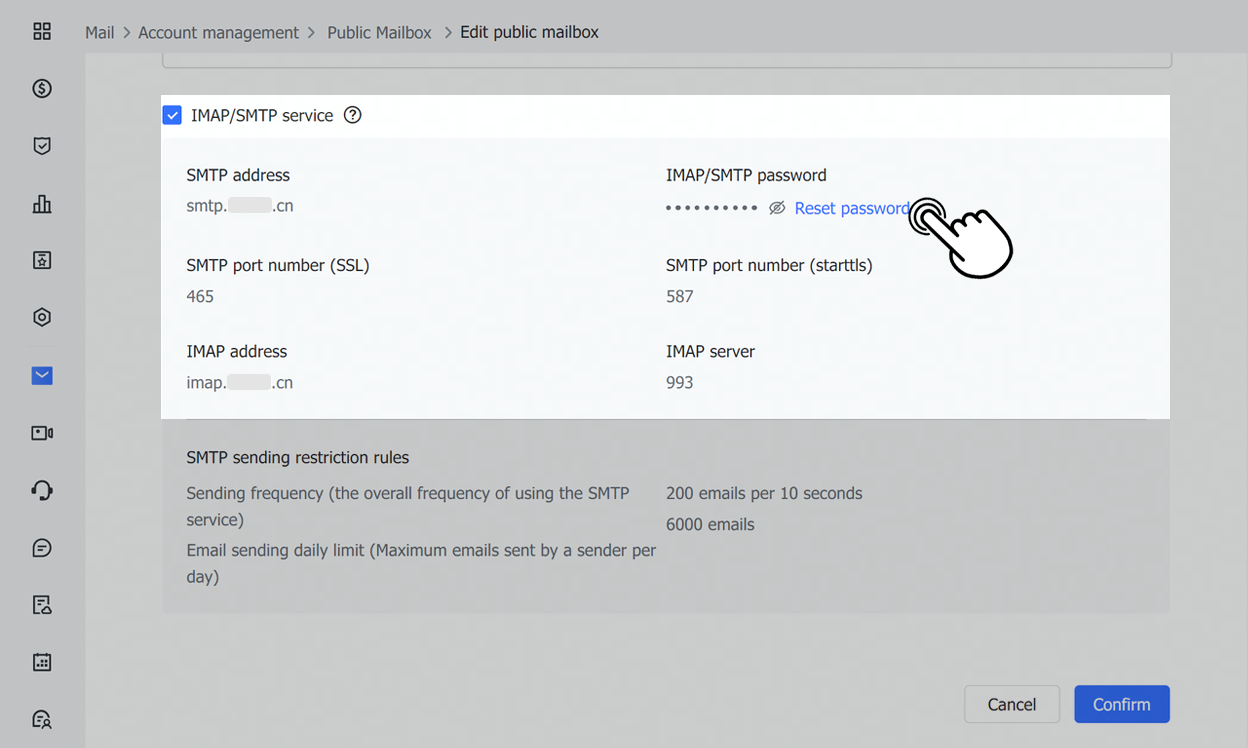Screen dimensions: 1248x748
Task: Open the Mail breadcrumb link
Action: [x=99, y=32]
